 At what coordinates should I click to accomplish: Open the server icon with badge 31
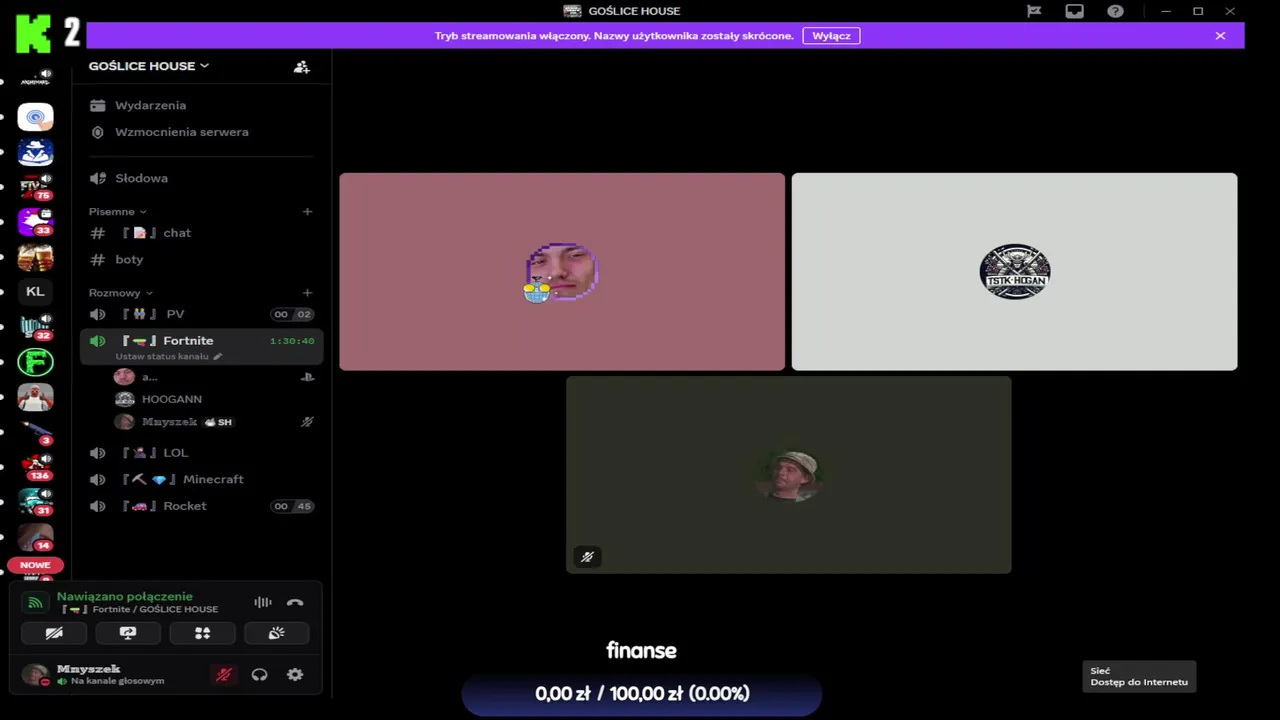pyautogui.click(x=35, y=501)
